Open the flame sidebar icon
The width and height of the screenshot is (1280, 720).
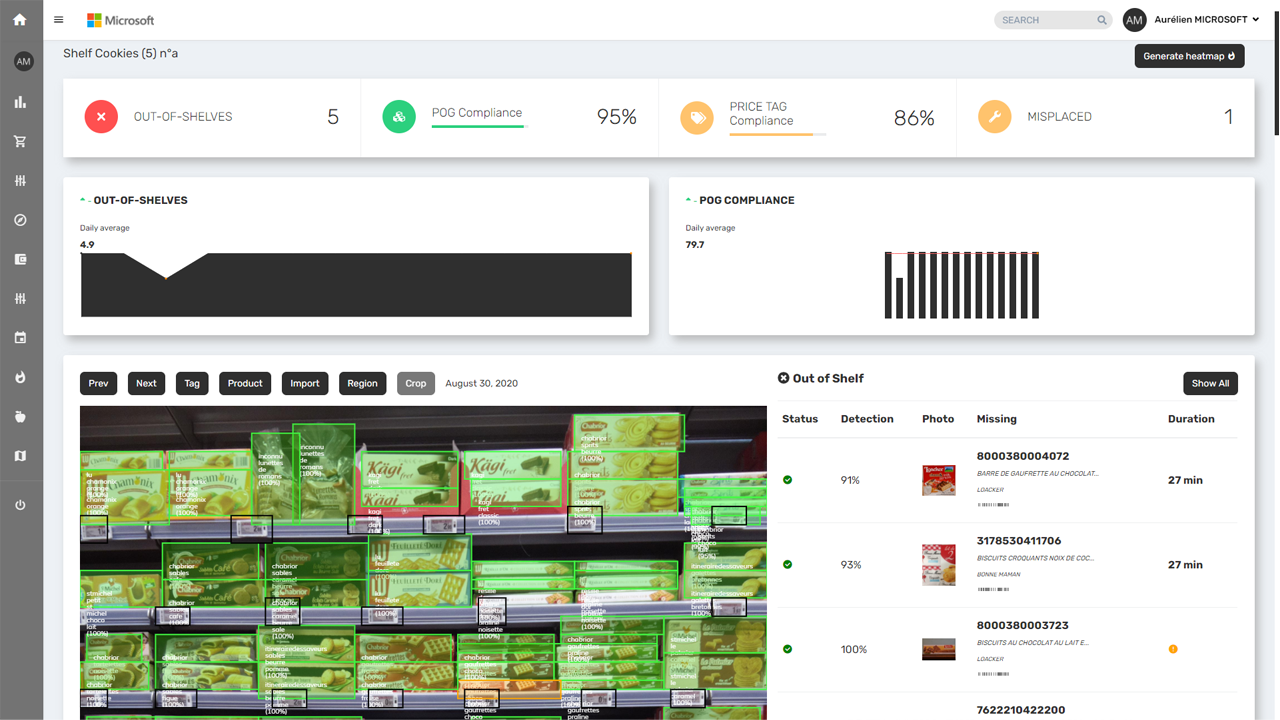click(20, 377)
